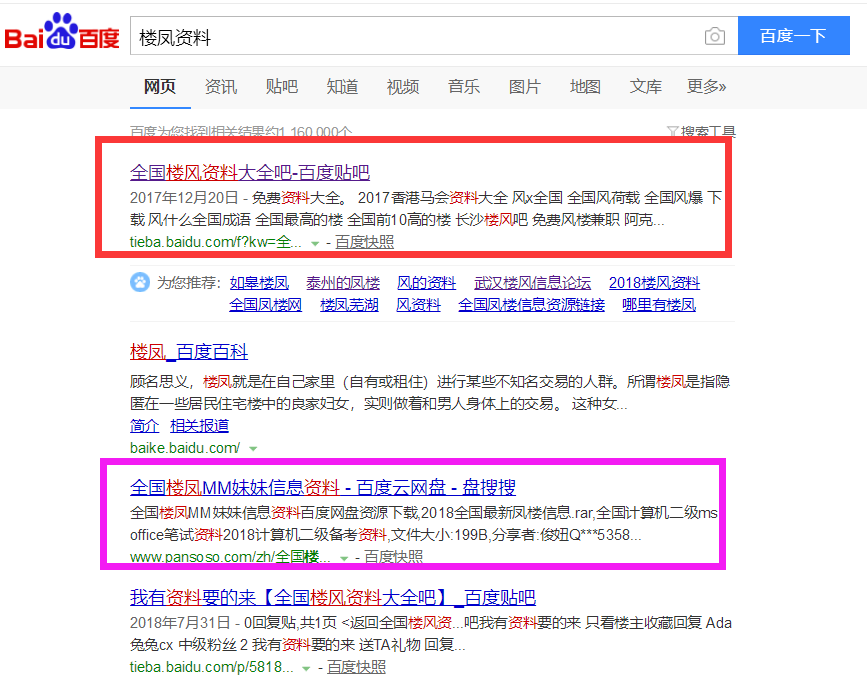Click result count text 百度为您找到相关结果
This screenshot has height=683, width=867.
(x=241, y=132)
